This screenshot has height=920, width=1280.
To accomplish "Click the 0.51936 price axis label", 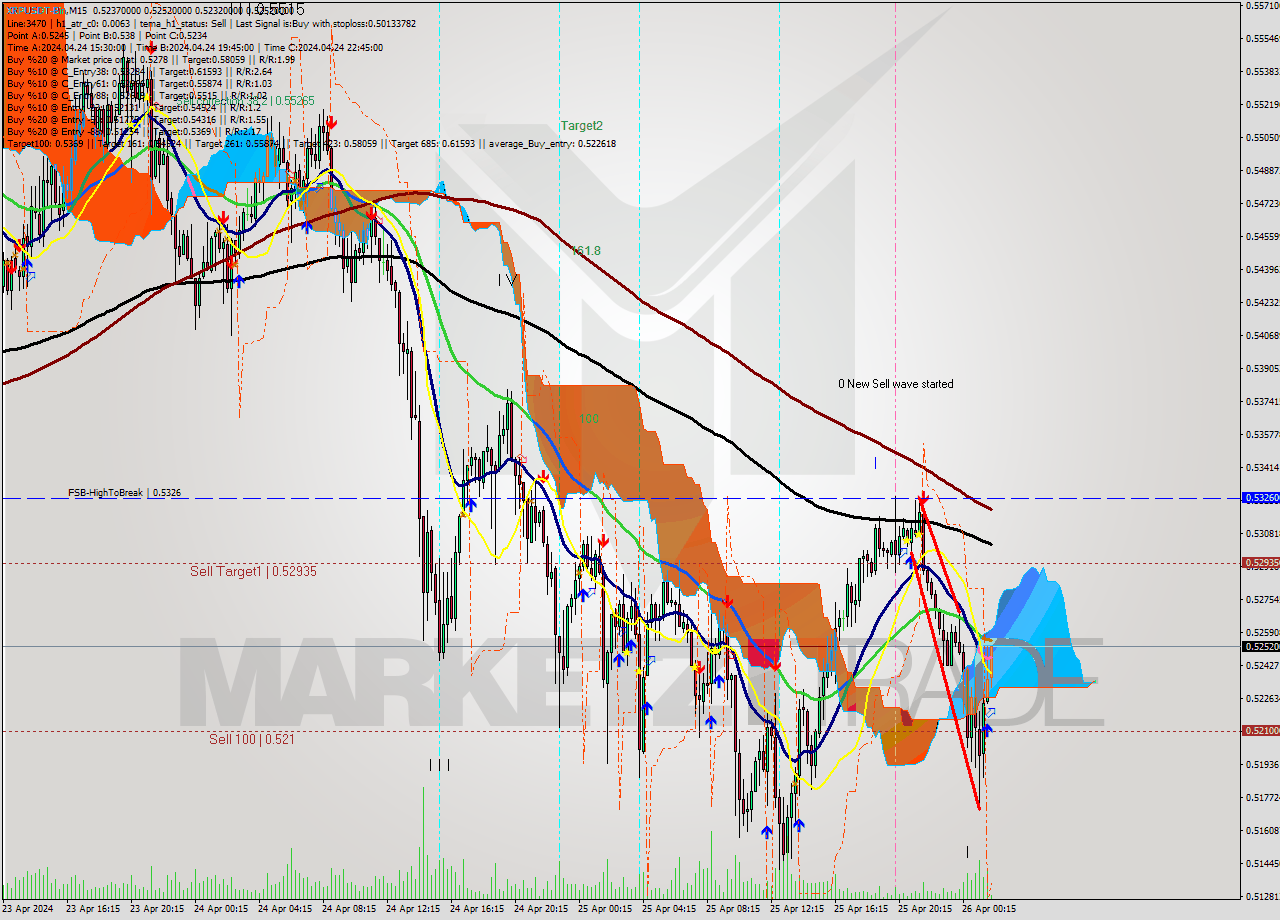I will point(1262,764).
